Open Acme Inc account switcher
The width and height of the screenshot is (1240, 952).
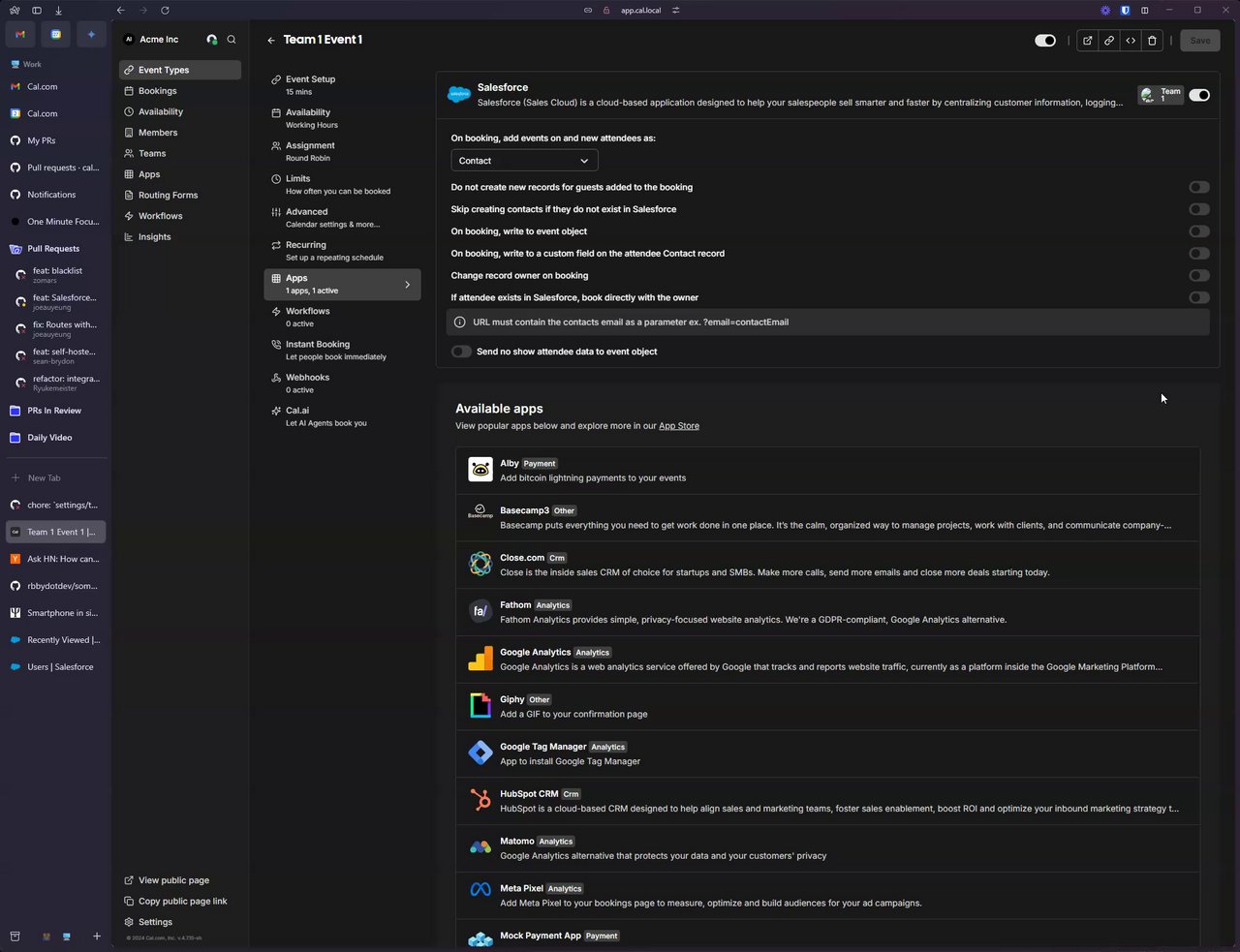151,40
